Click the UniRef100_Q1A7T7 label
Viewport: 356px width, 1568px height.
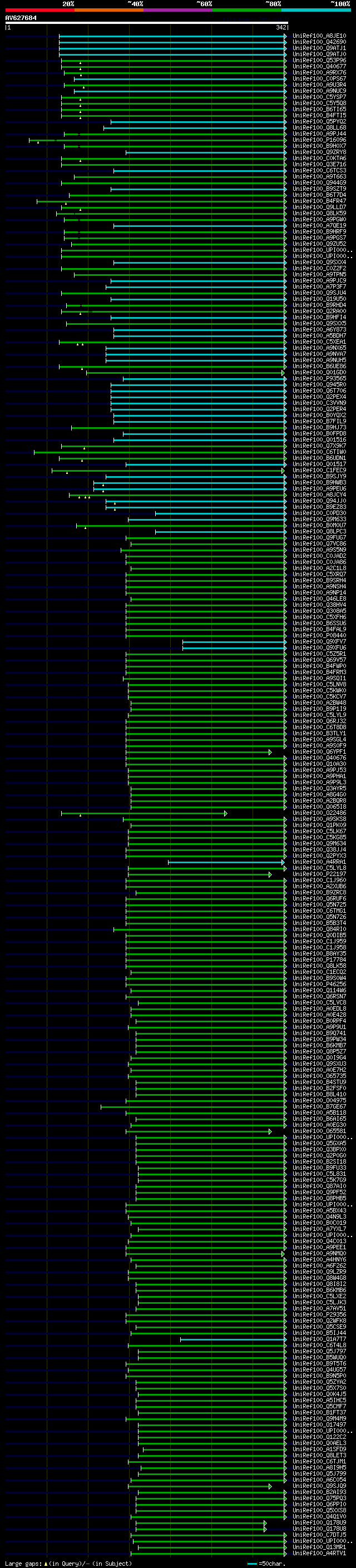tap(319, 1339)
